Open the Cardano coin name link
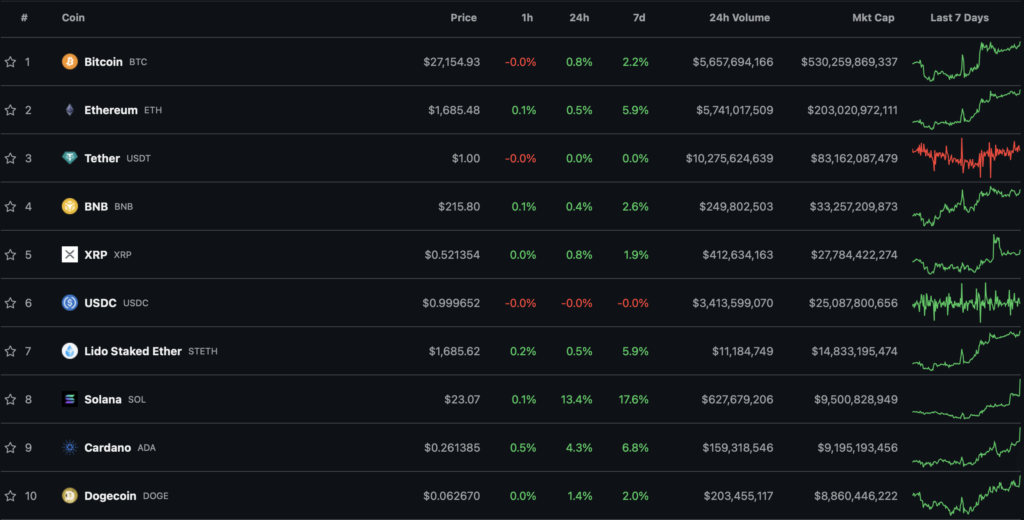 [107, 448]
